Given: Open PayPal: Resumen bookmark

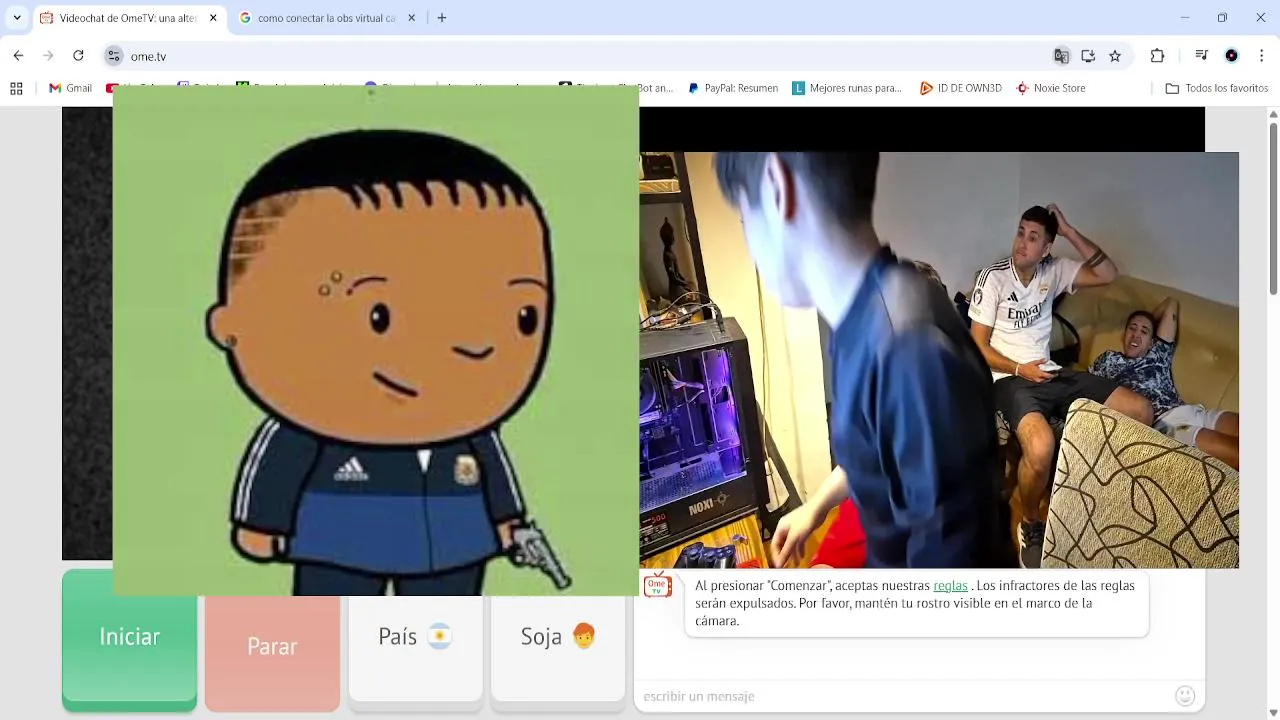Looking at the screenshot, I should [x=733, y=88].
